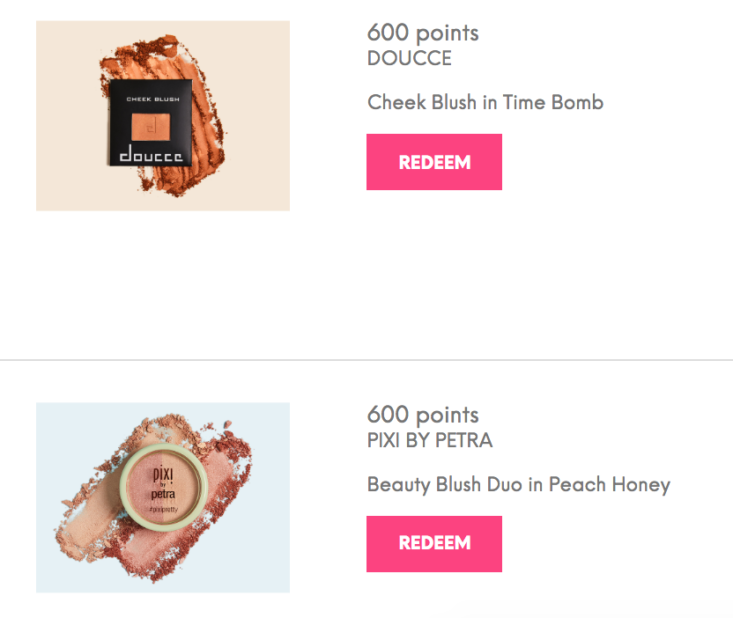Viewport: 733px width, 618px height.
Task: Select the 600 points label above PIXI BY PETRA
Action: (x=423, y=415)
